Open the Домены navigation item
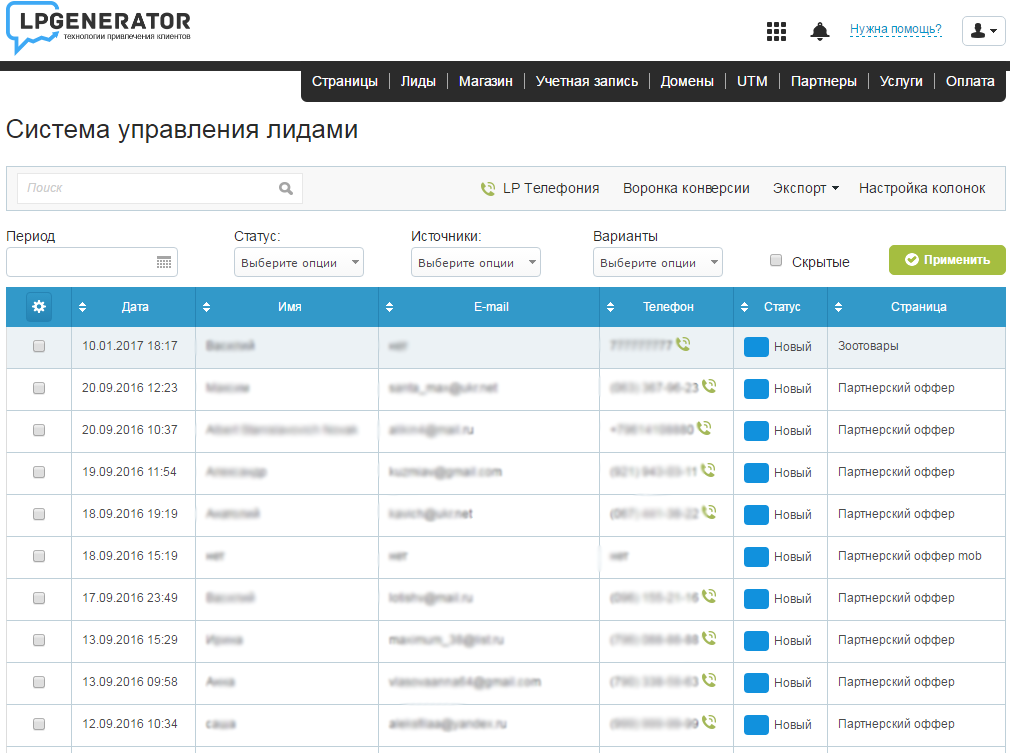Viewport: 1010px width, 753px height. click(687, 82)
